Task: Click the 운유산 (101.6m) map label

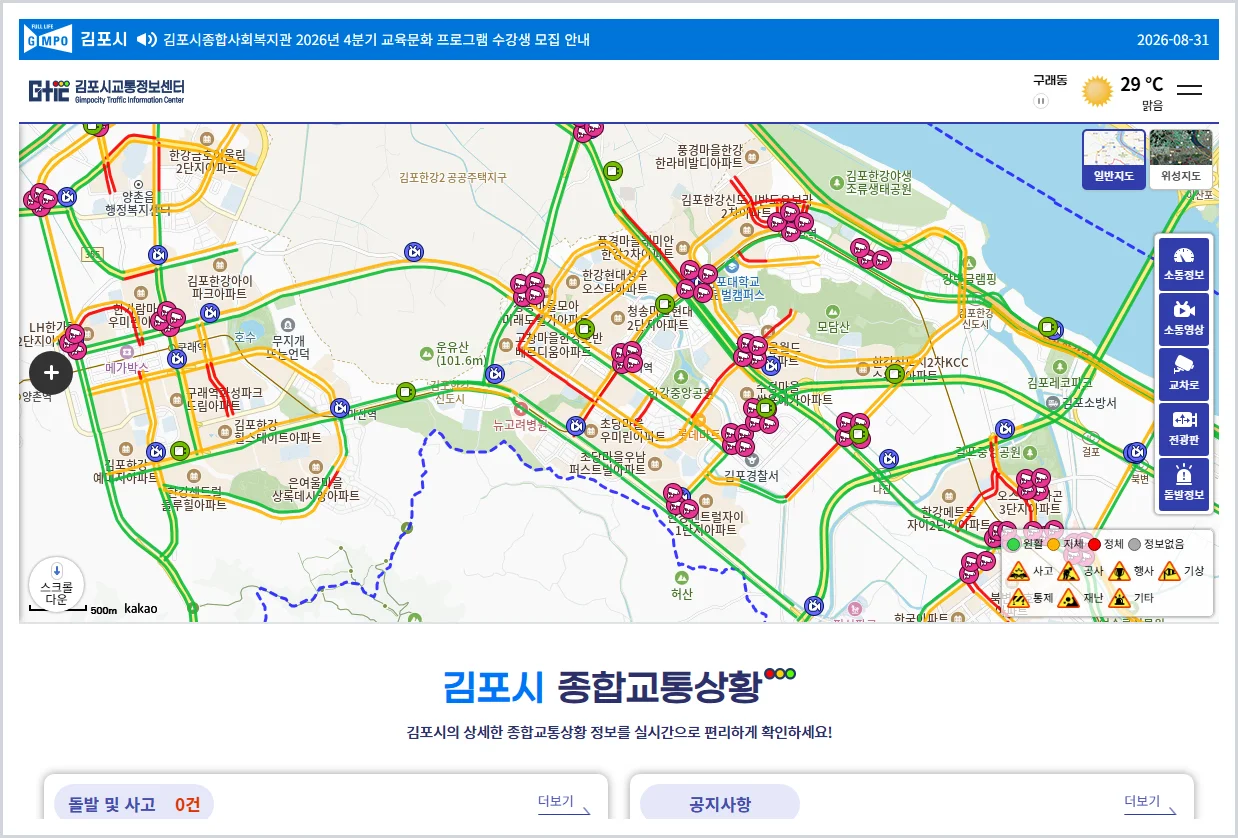Action: (x=461, y=354)
